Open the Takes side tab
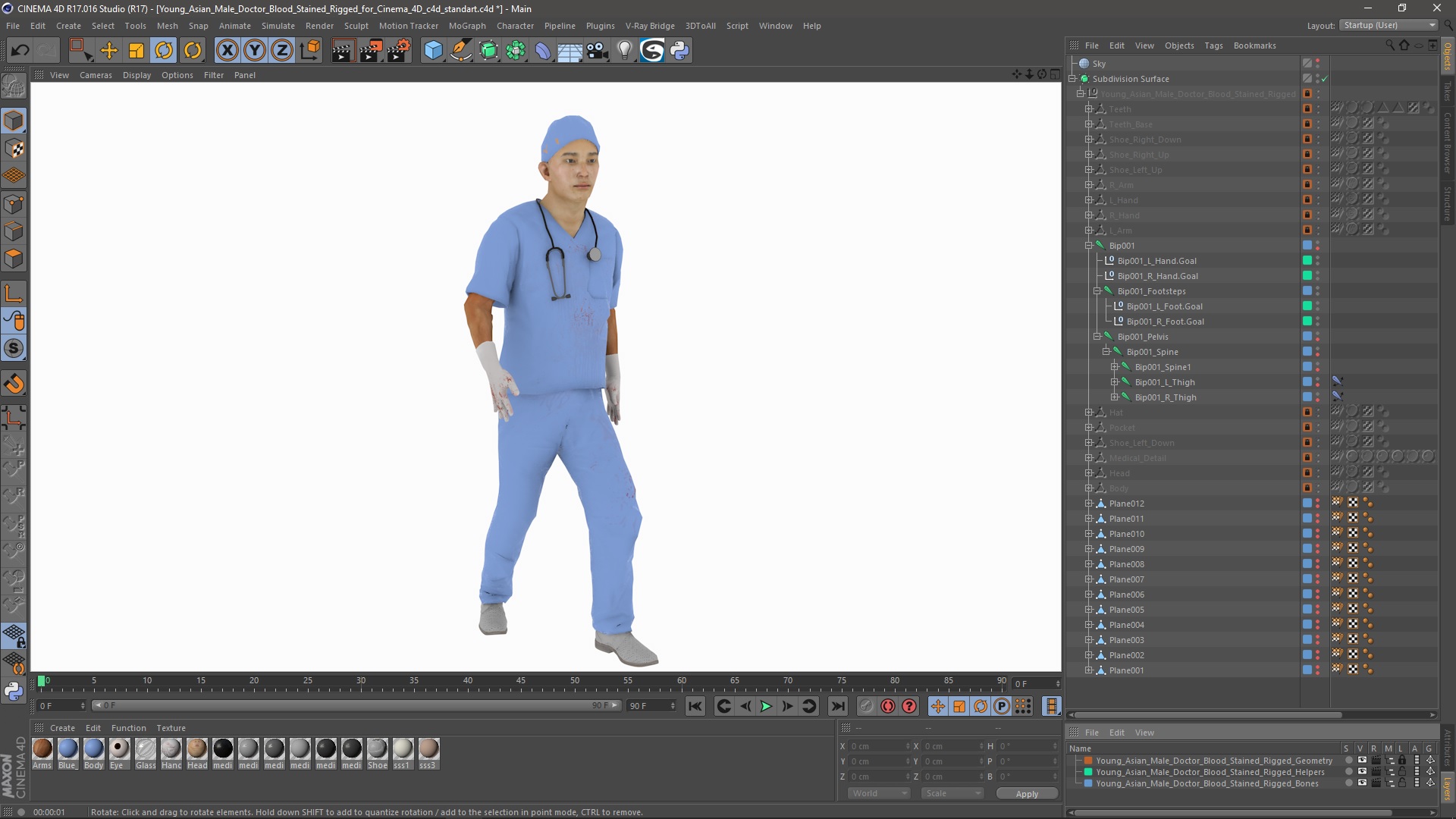The width and height of the screenshot is (1456, 819). [x=1448, y=92]
